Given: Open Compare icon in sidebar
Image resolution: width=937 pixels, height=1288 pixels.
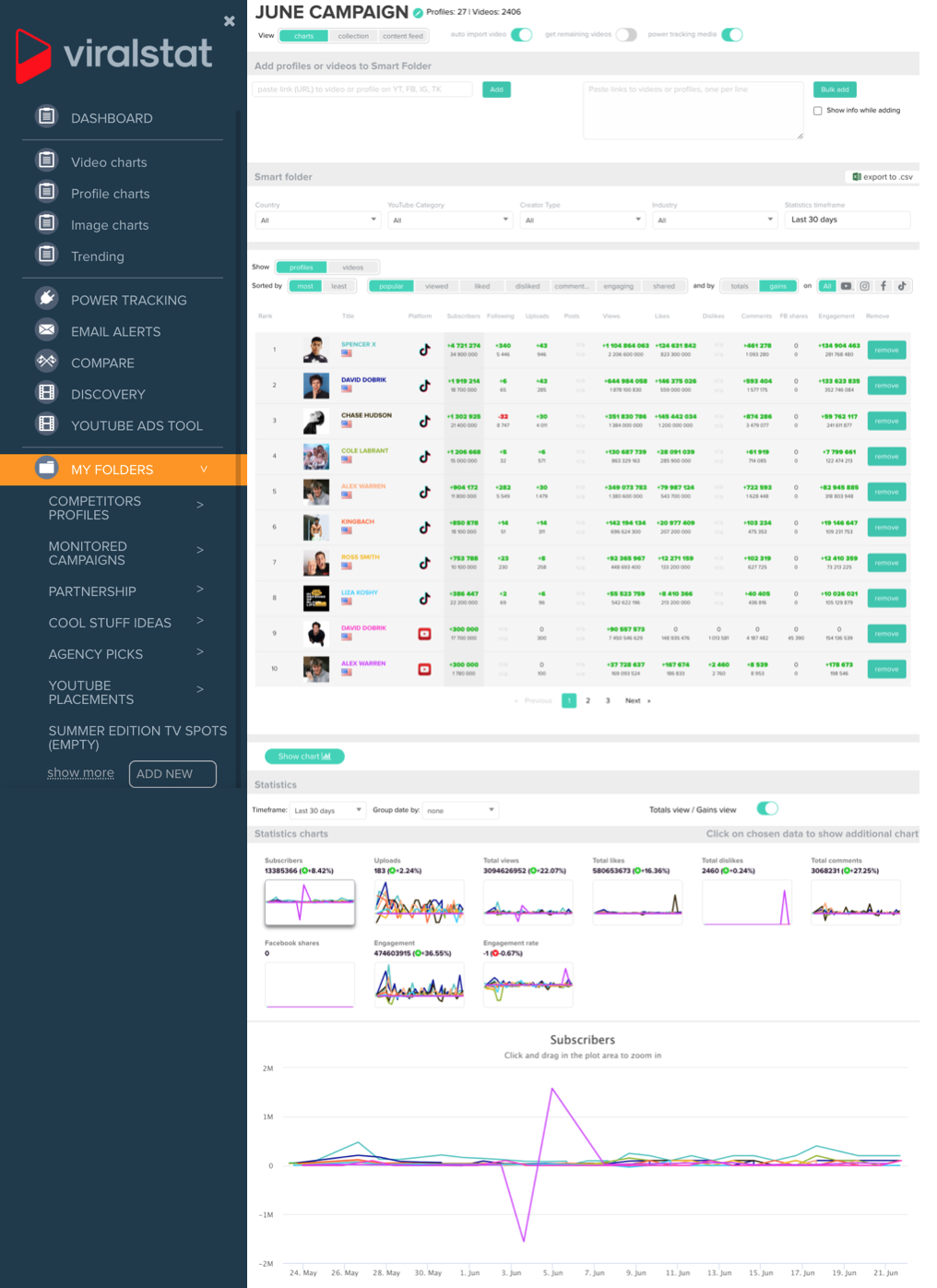Looking at the screenshot, I should tap(46, 361).
